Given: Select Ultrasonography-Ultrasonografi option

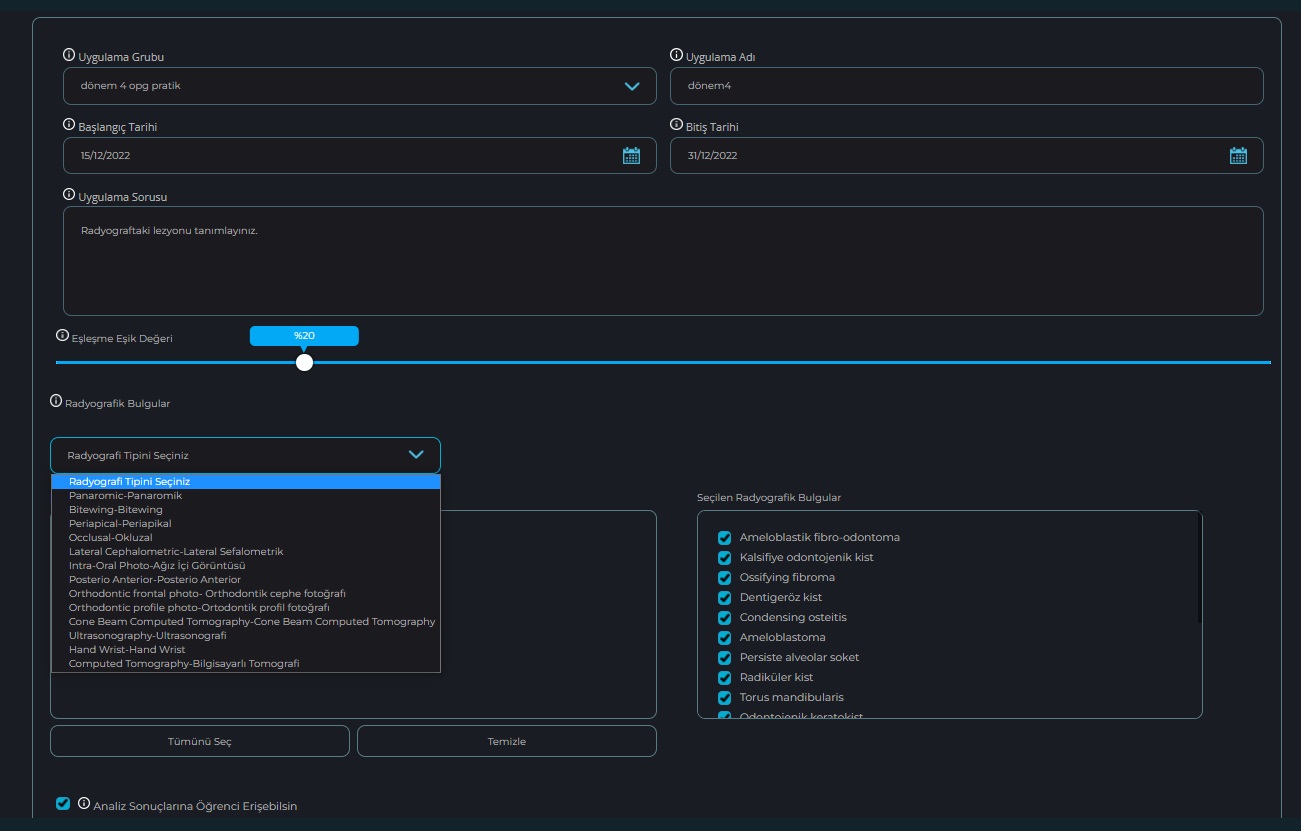Looking at the screenshot, I should [246, 635].
